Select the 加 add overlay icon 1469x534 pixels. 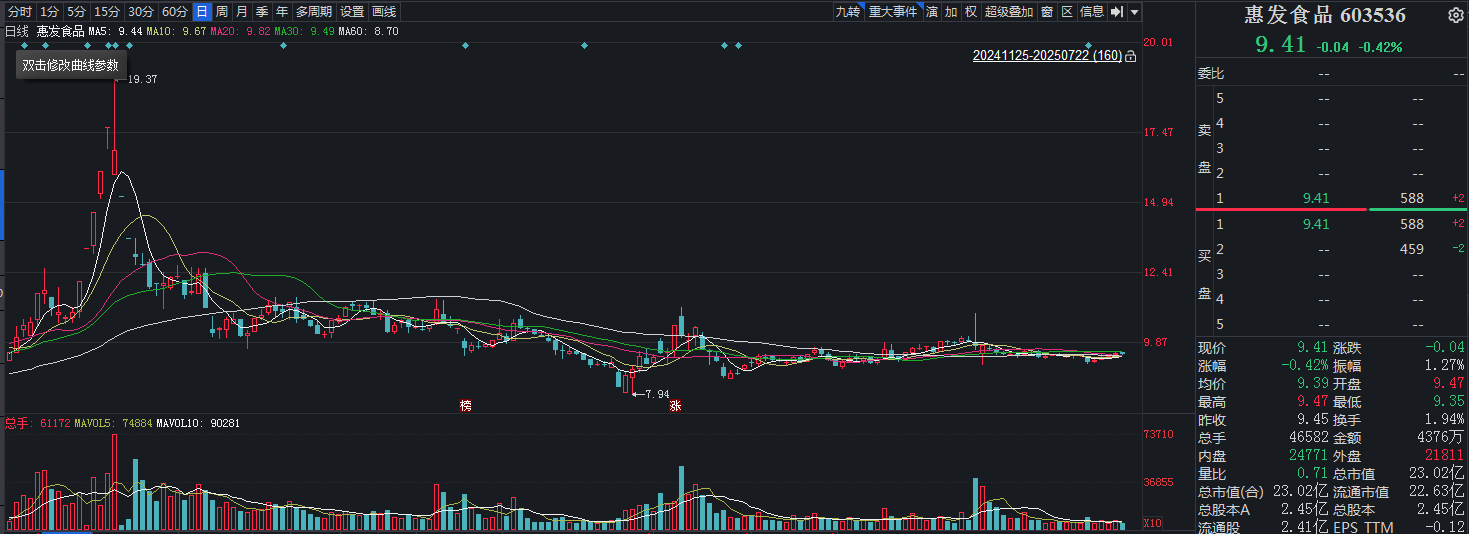[x=951, y=12]
